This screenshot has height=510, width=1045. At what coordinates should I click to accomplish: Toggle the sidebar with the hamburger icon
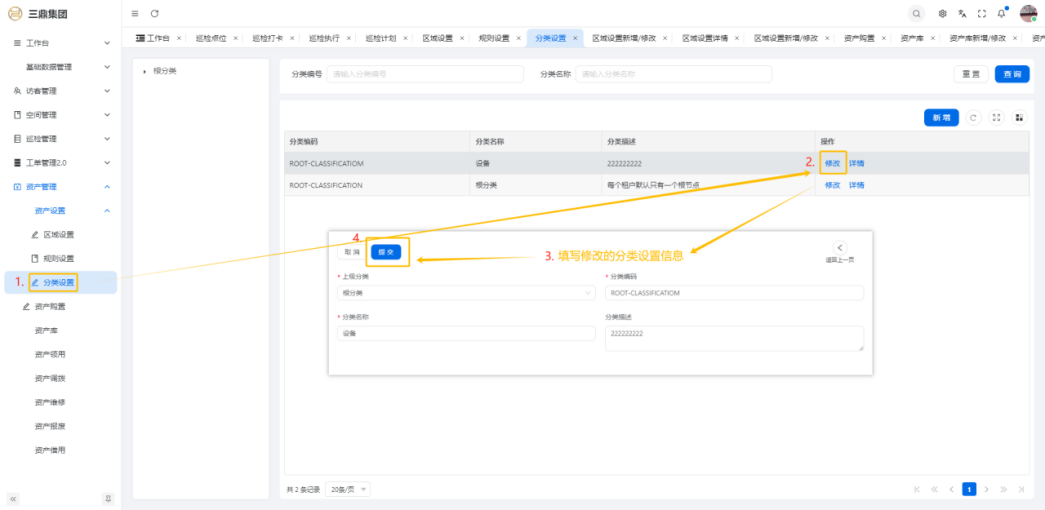coord(135,13)
